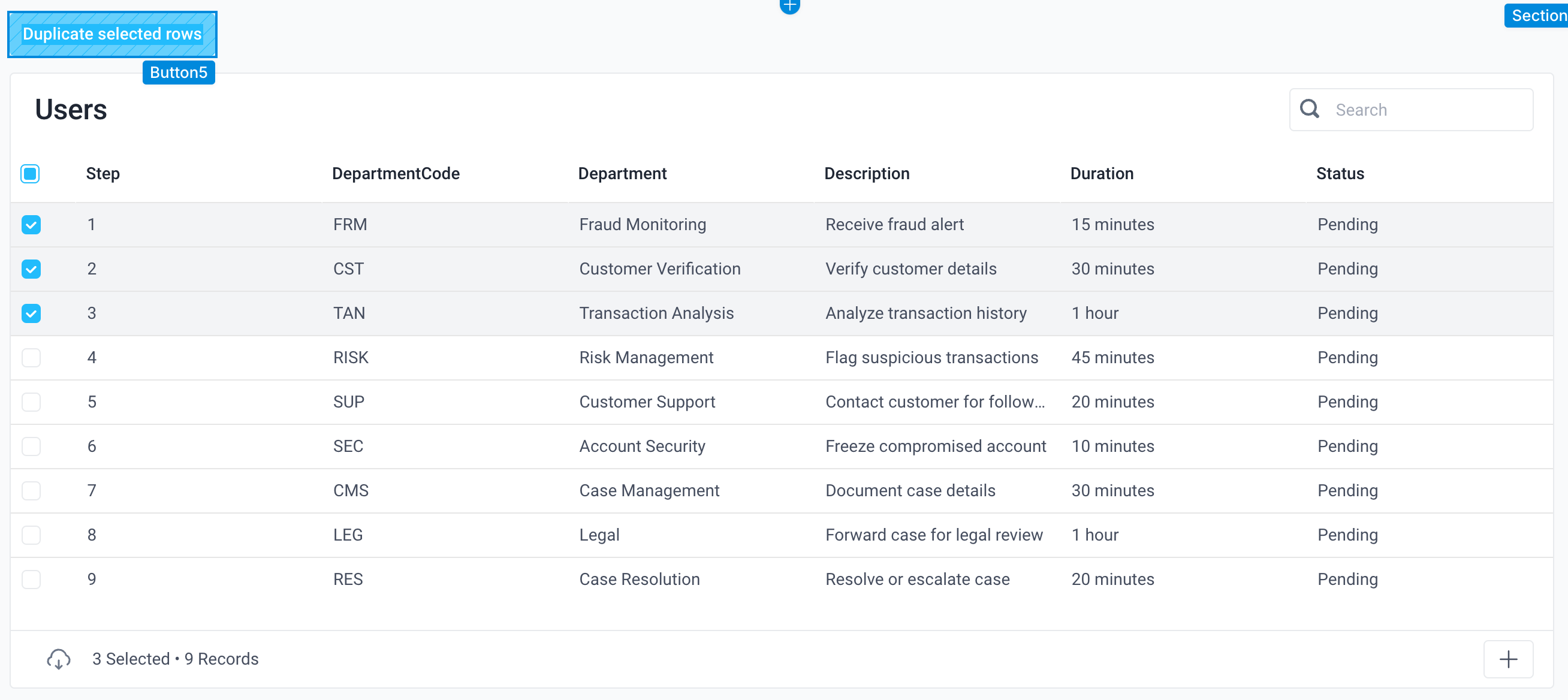Add a widget with the blue plus icon
The height and width of the screenshot is (700, 1568).
tap(789, 6)
